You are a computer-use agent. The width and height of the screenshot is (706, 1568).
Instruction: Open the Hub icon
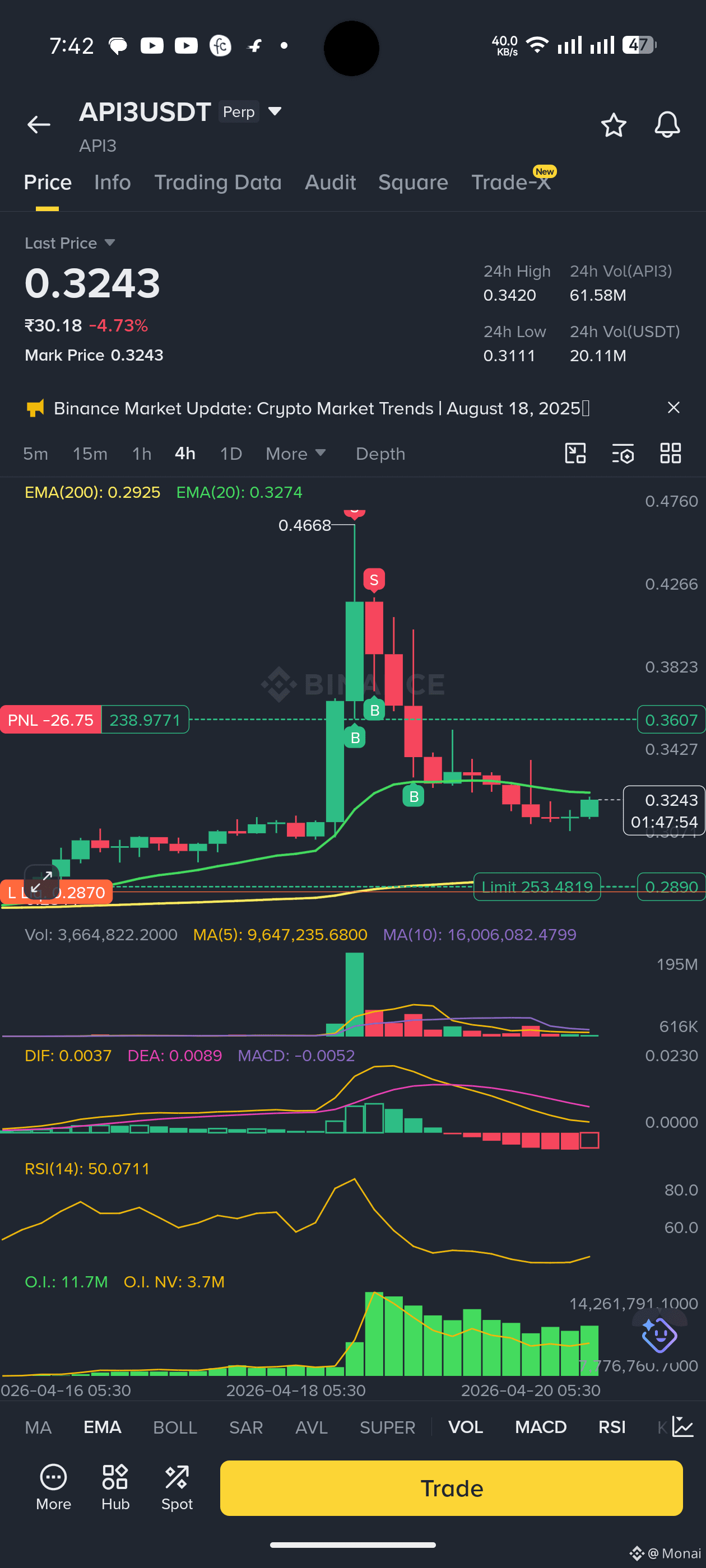pyautogui.click(x=115, y=1488)
